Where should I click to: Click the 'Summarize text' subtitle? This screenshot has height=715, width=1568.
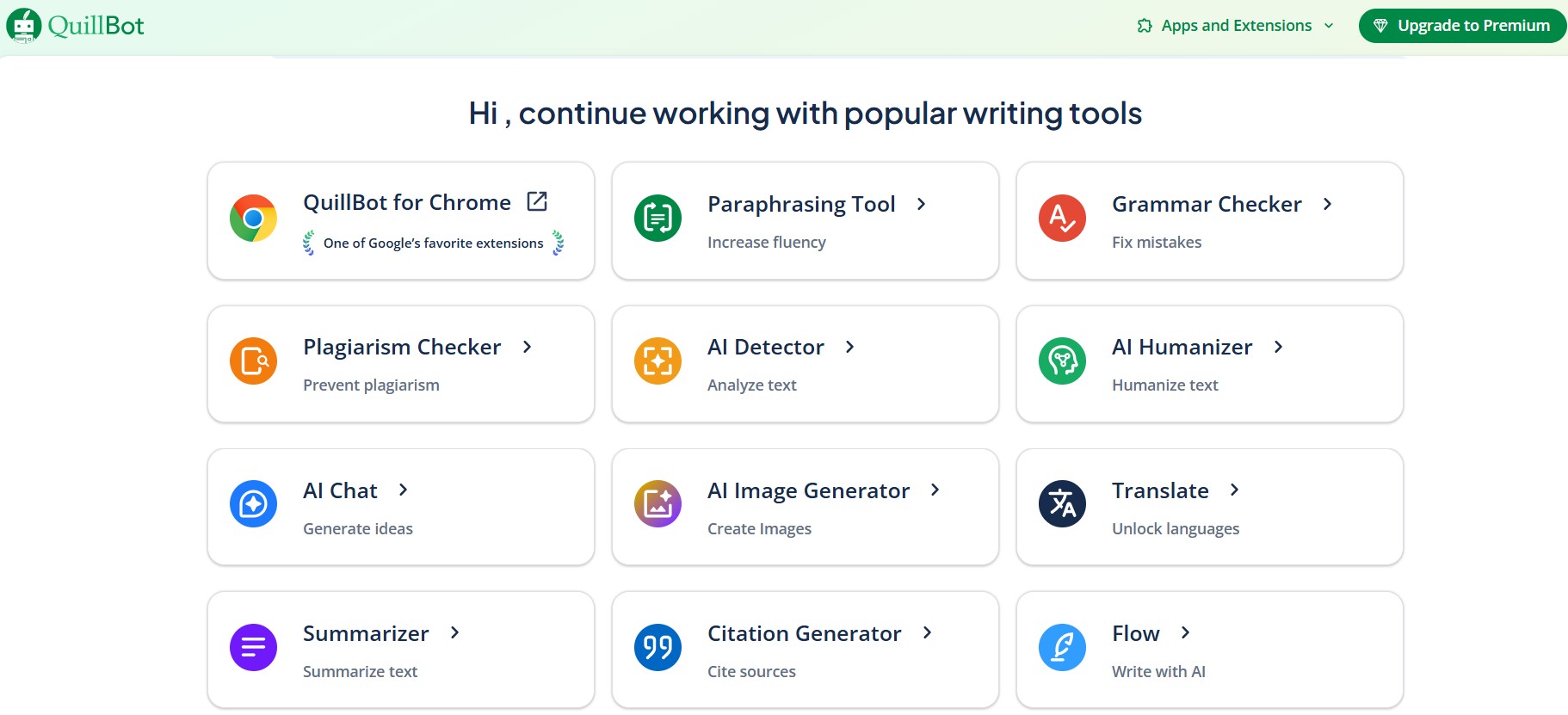point(360,672)
